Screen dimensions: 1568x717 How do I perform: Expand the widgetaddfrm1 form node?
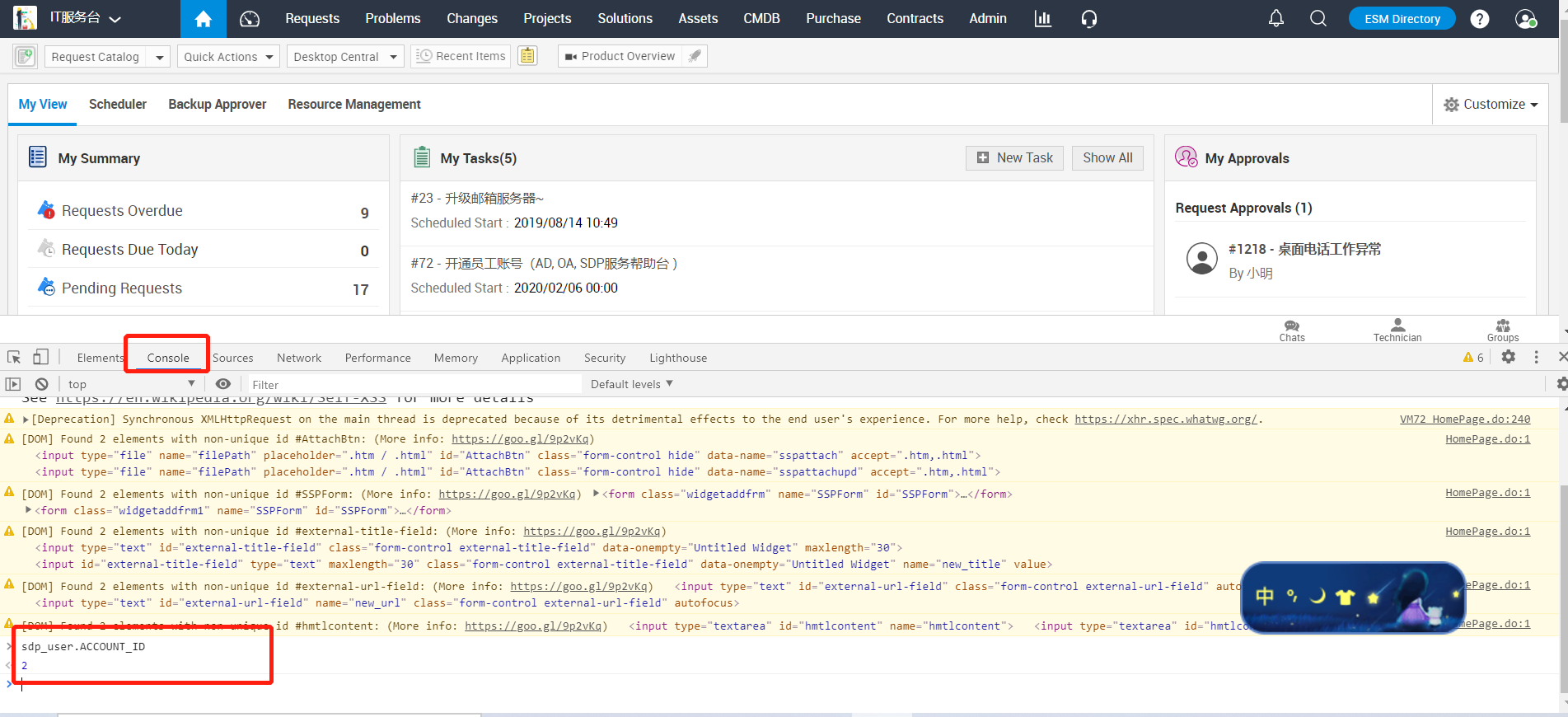[x=29, y=510]
